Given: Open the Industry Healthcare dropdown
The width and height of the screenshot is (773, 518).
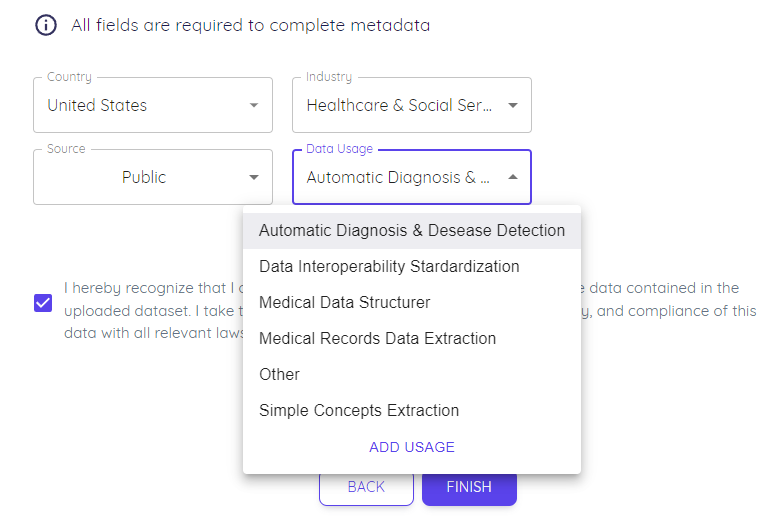Looking at the screenshot, I should [x=412, y=105].
